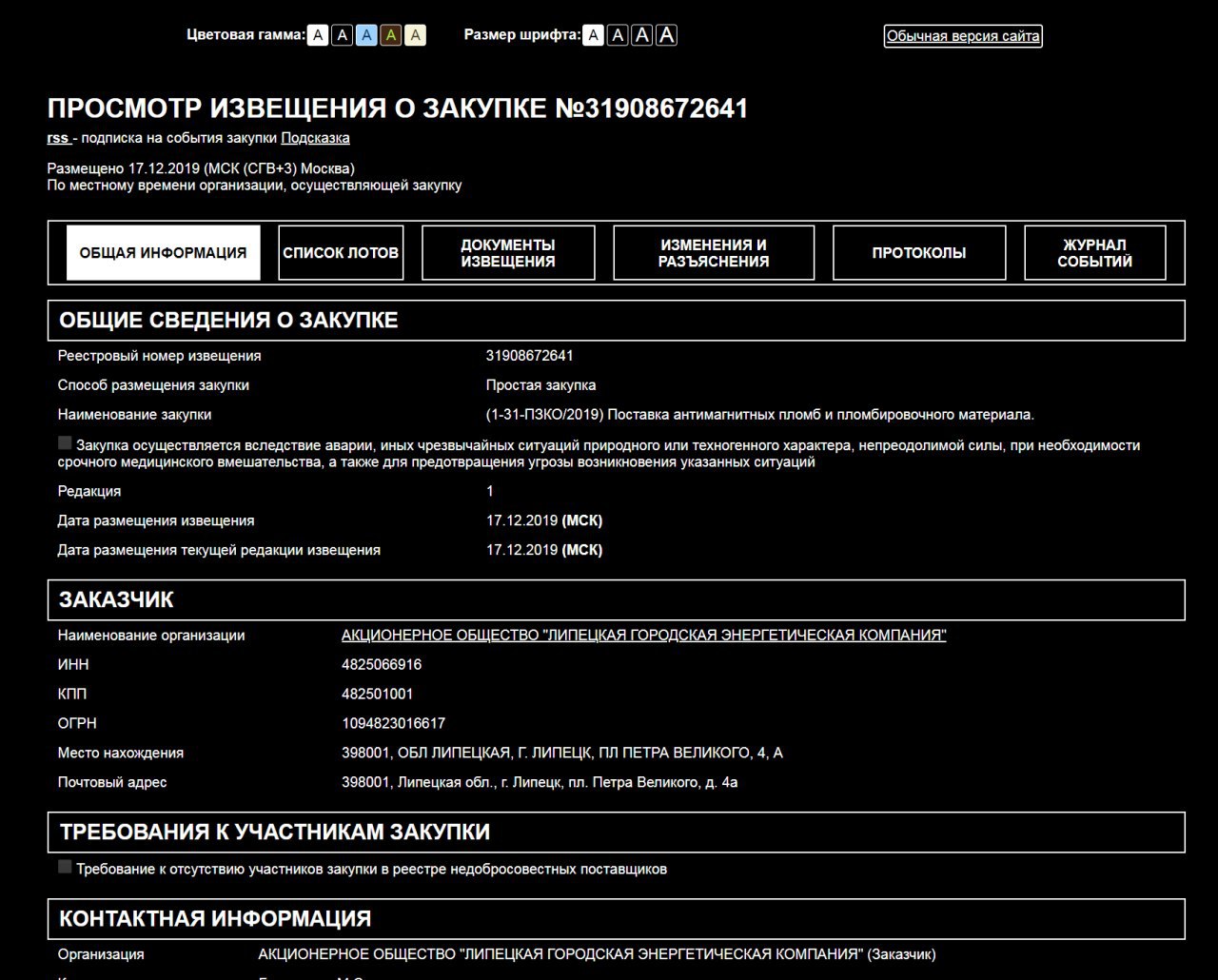
Task: Apply the beige color scheme icon
Action: [x=415, y=36]
